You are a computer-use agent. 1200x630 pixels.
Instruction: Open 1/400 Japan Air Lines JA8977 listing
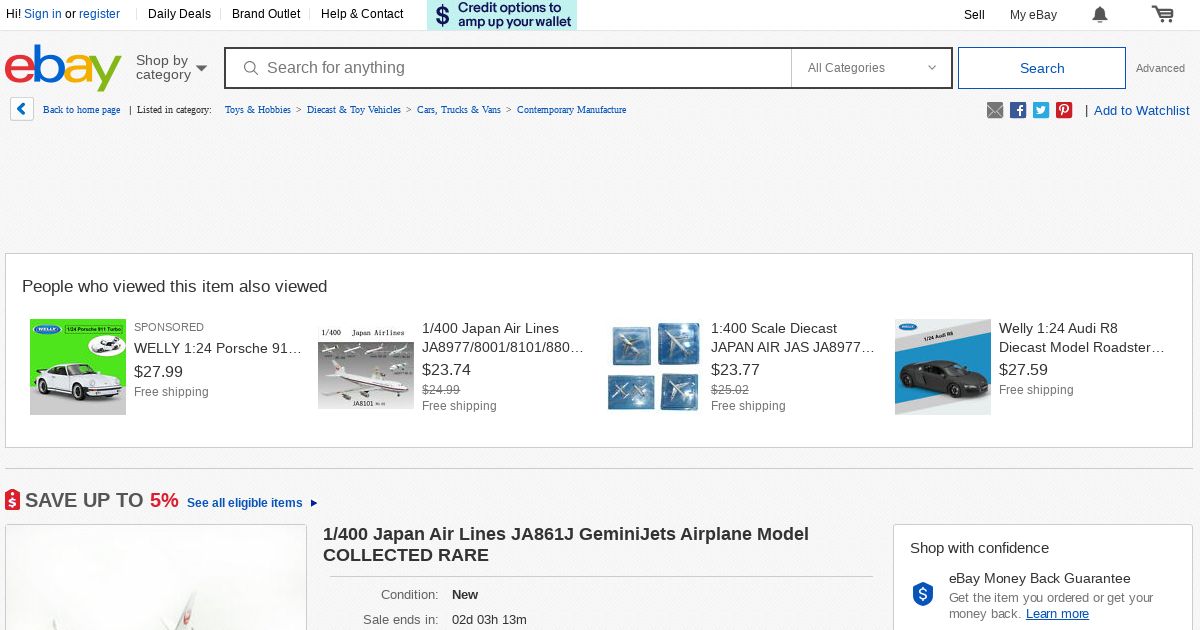pyautogui.click(x=503, y=338)
